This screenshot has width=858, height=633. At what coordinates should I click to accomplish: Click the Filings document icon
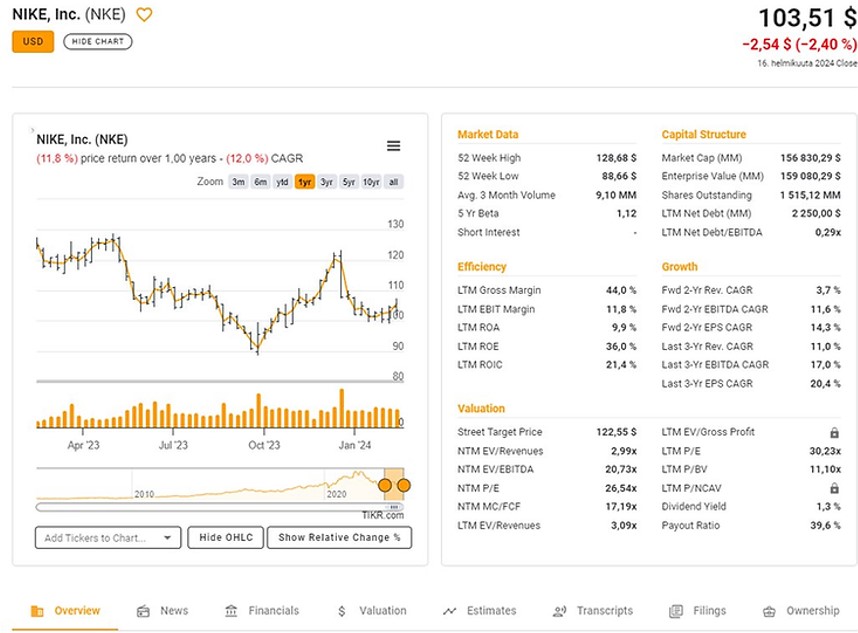pyautogui.click(x=676, y=611)
